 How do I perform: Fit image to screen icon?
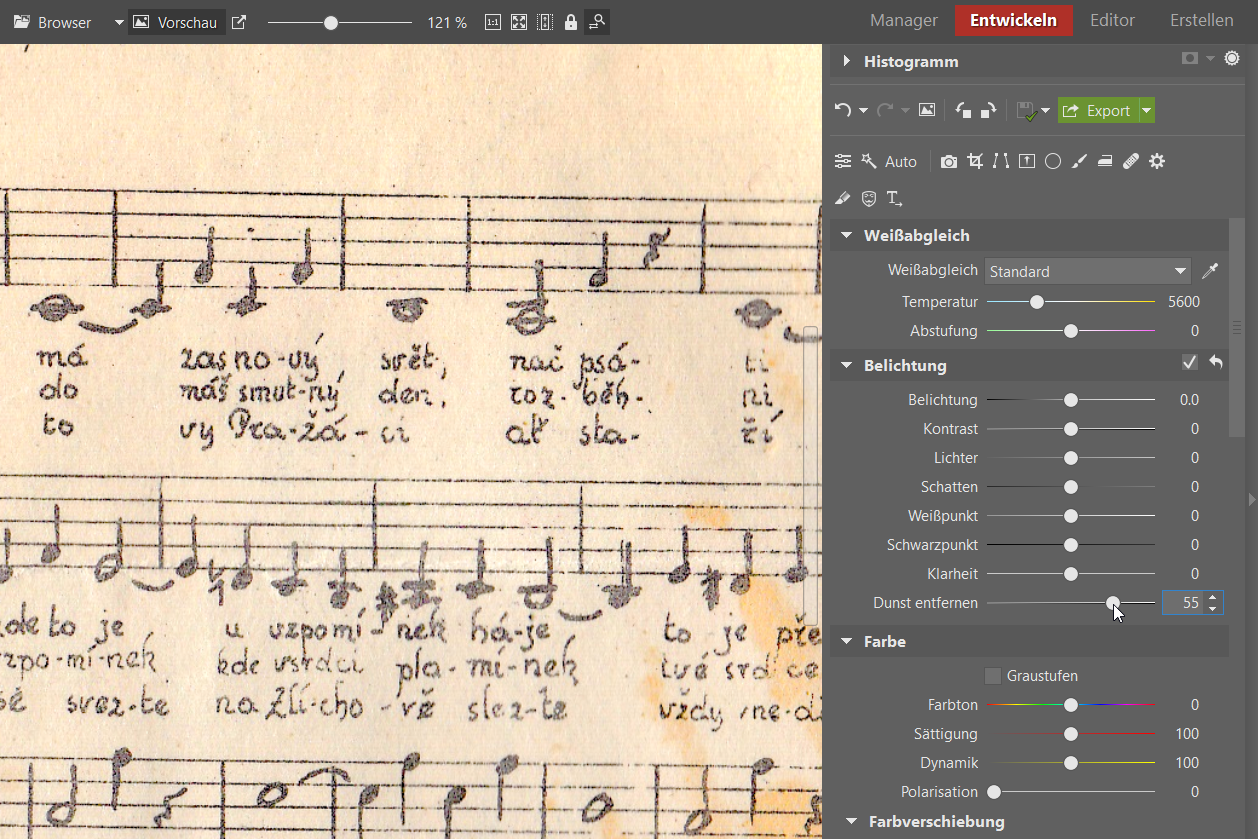click(519, 22)
